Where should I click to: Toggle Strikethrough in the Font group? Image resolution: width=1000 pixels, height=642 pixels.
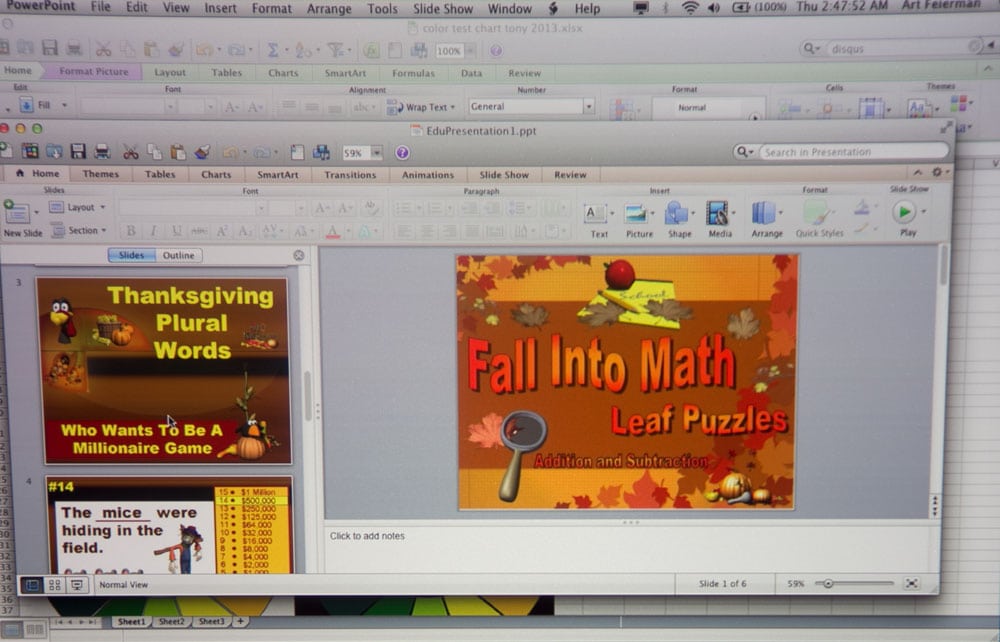[199, 231]
